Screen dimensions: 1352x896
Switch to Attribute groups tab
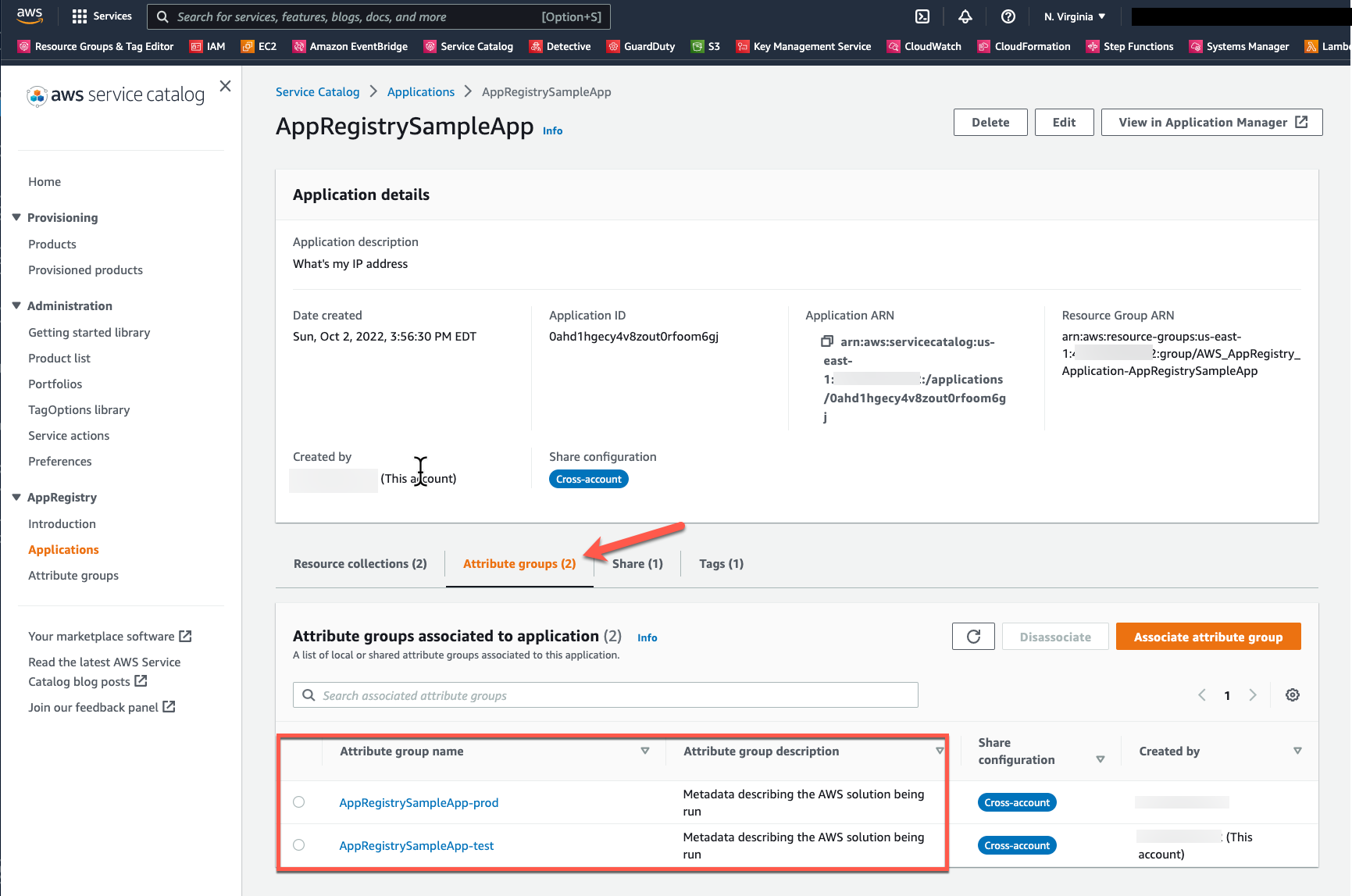[x=519, y=563]
